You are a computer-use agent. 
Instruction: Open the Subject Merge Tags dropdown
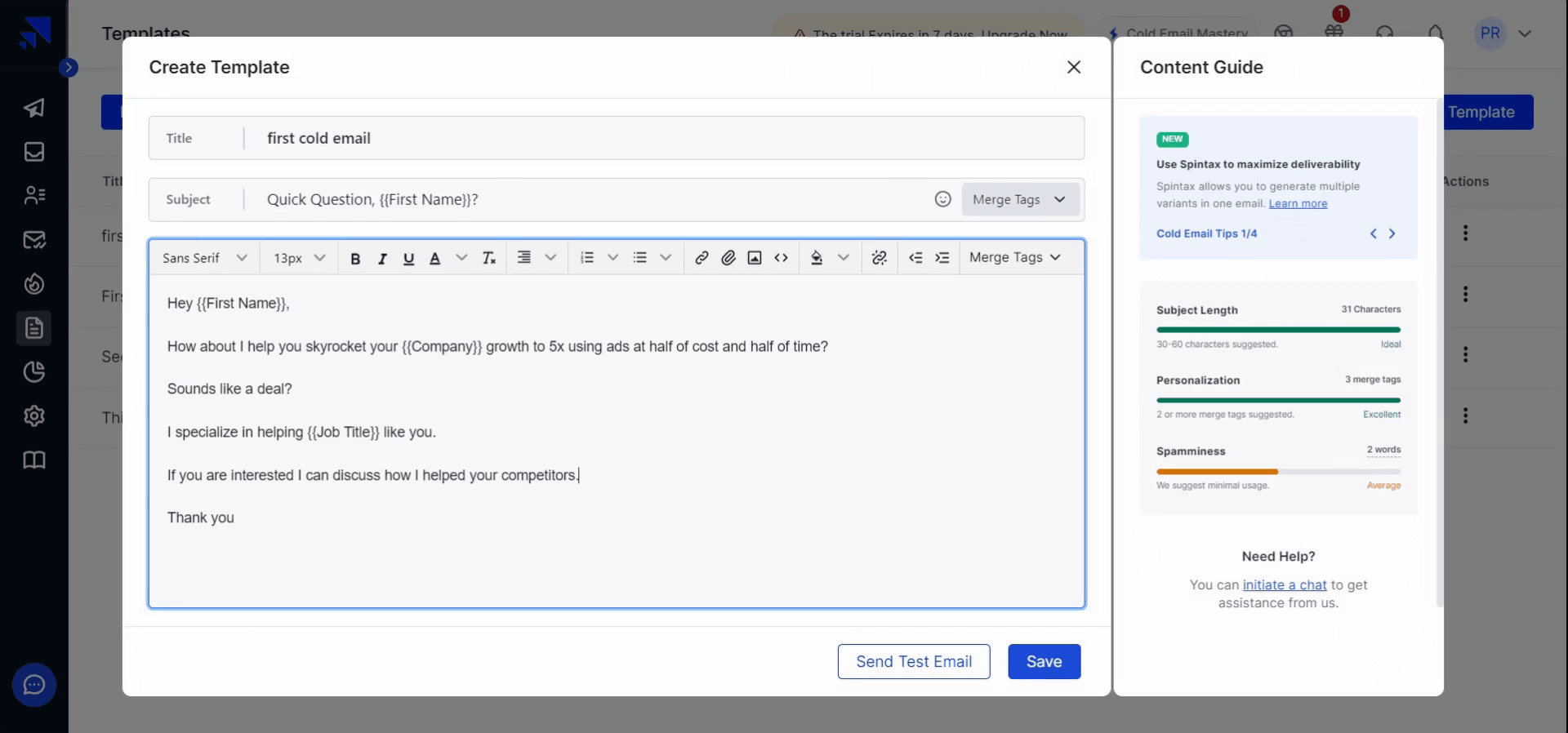point(1019,199)
